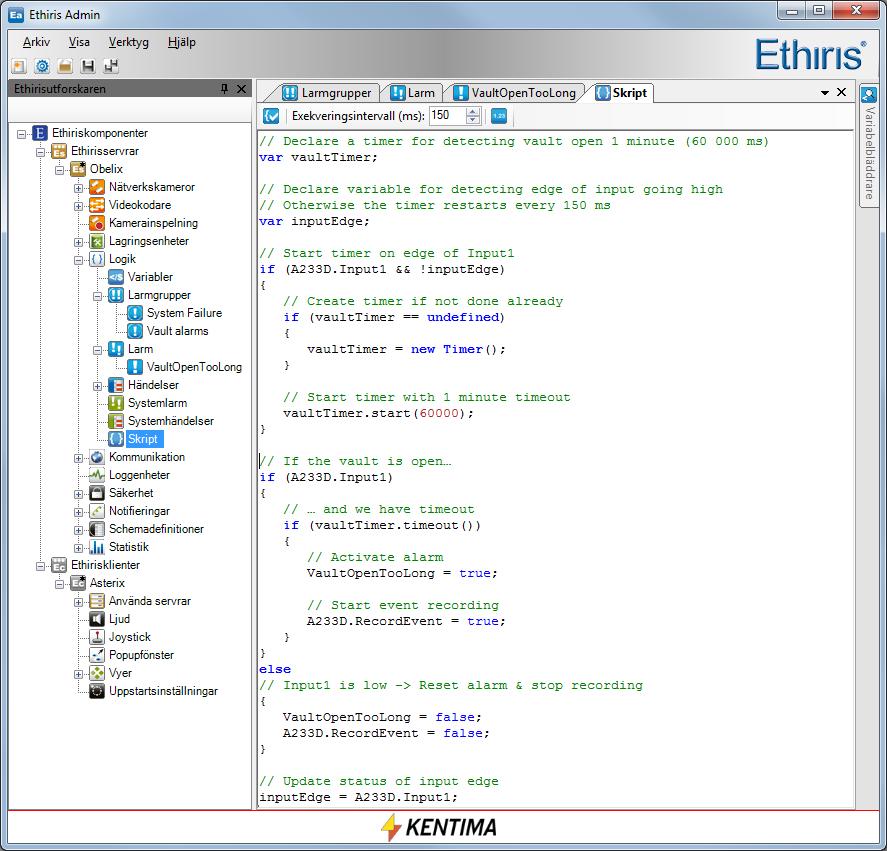Collapse the Asterix client node
This screenshot has height=851, width=887.
point(59,584)
